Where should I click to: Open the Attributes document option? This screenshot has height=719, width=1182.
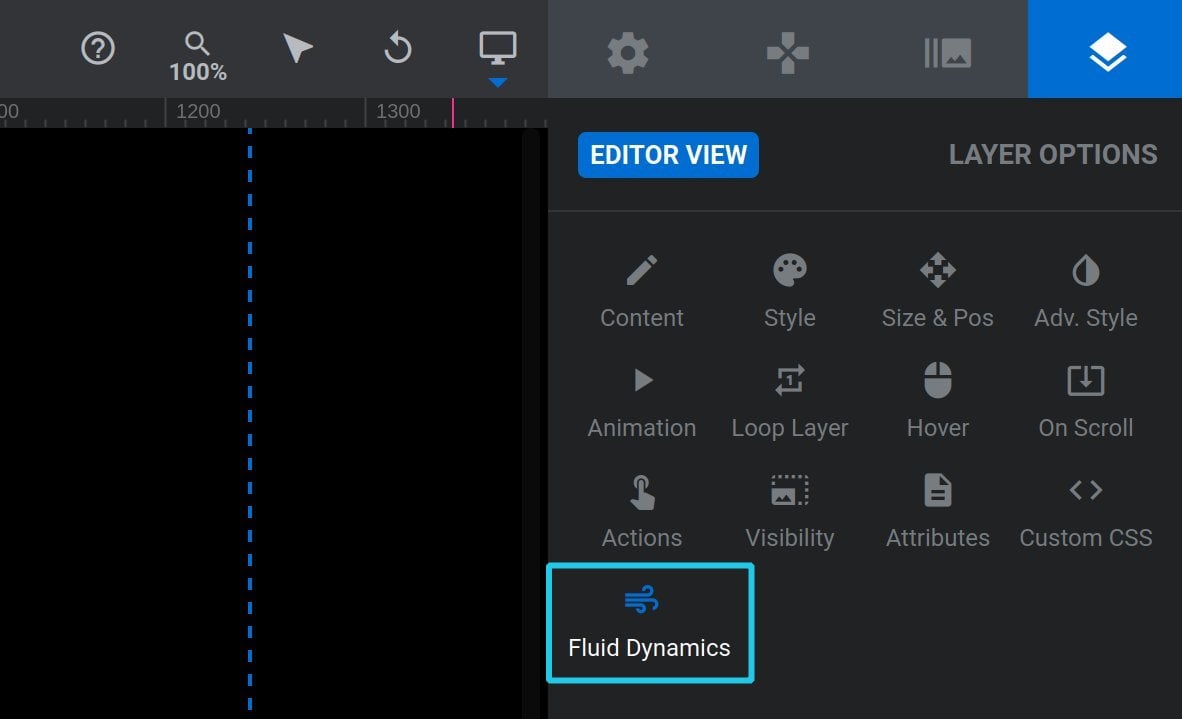click(x=937, y=512)
